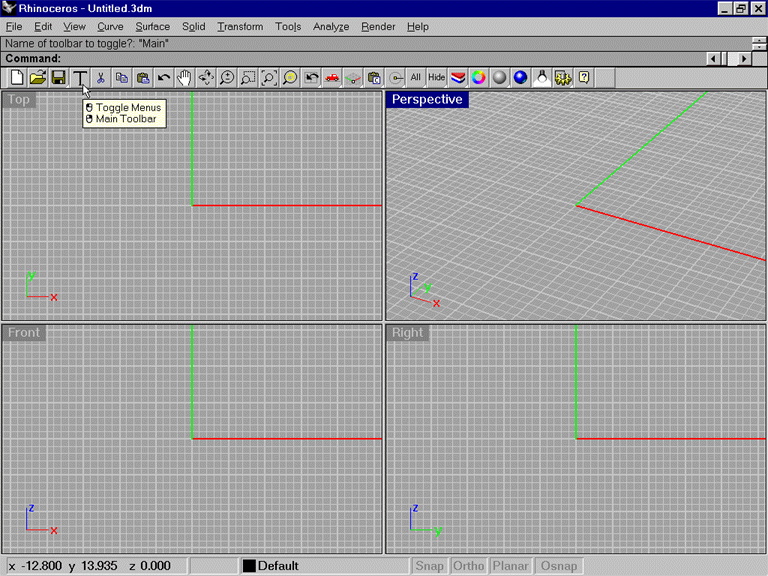Enable Osnap in the status bar
The image size is (768, 576).
(559, 566)
